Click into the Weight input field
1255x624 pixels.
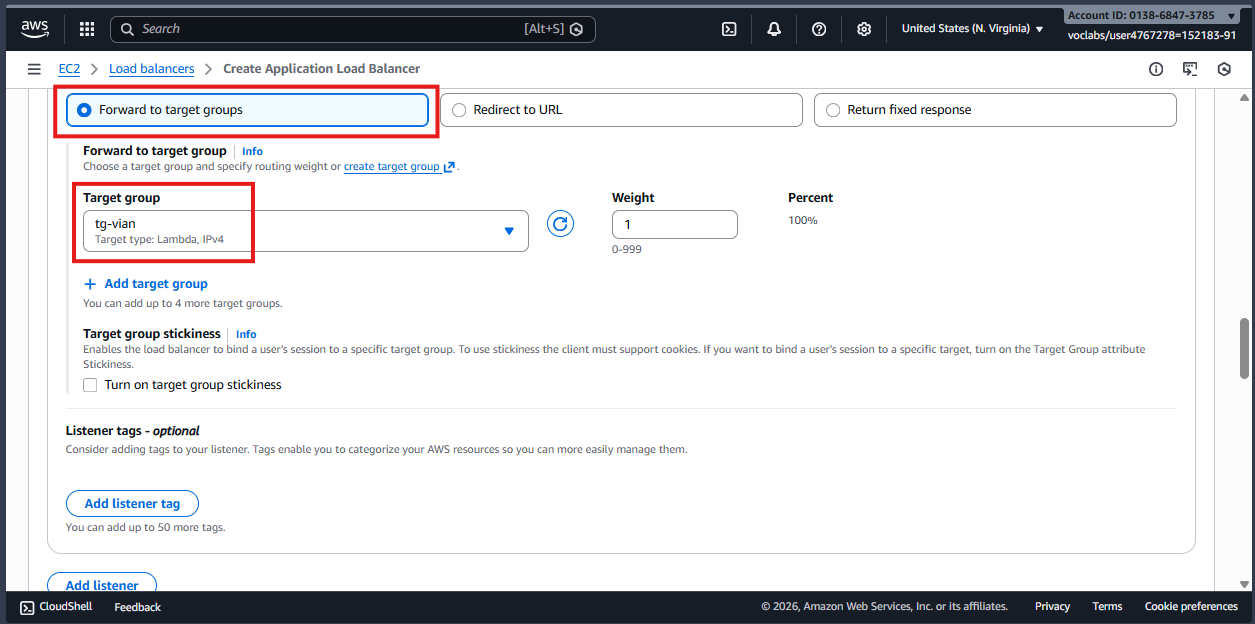click(674, 225)
